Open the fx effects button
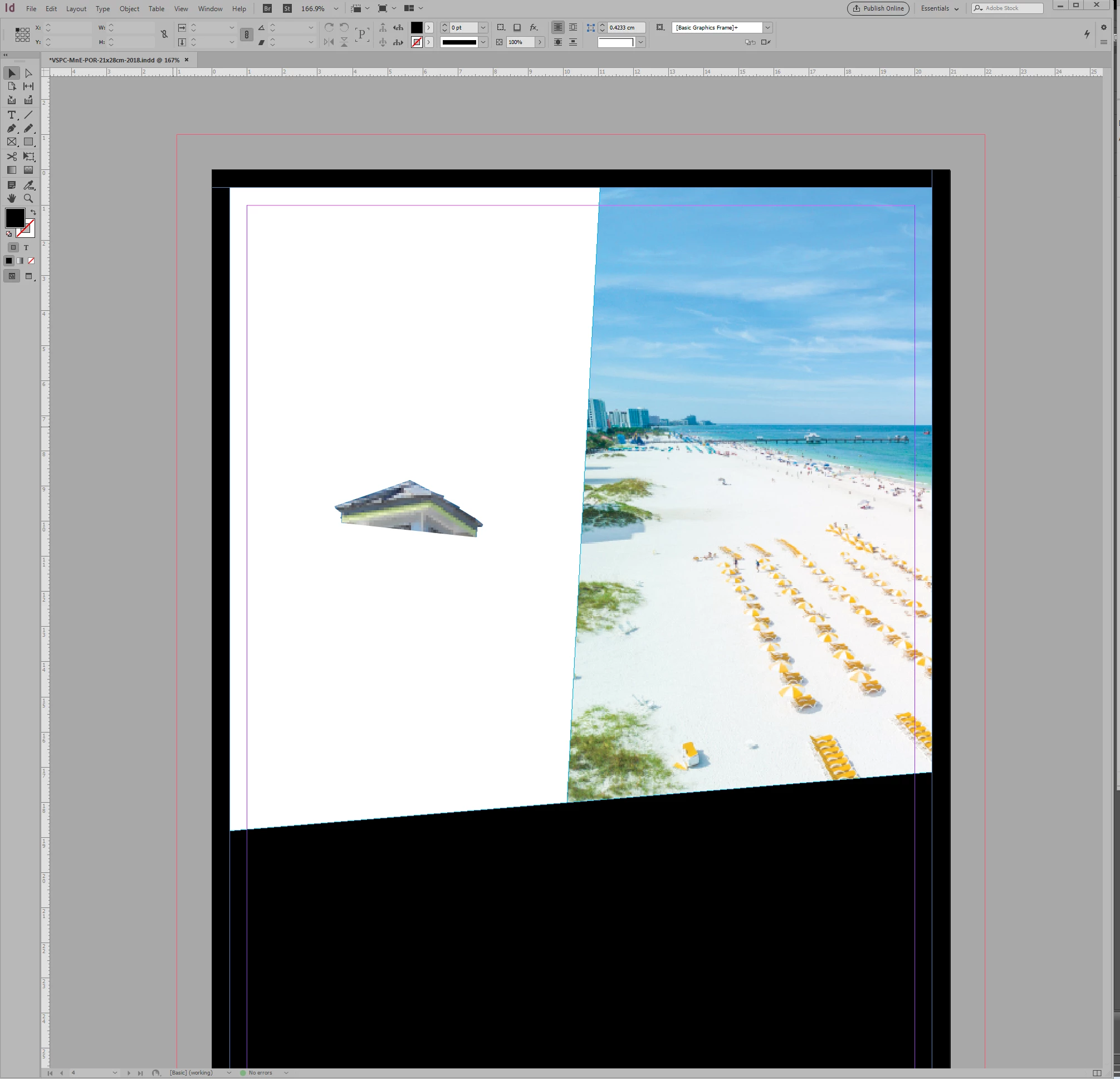 pos(533,27)
